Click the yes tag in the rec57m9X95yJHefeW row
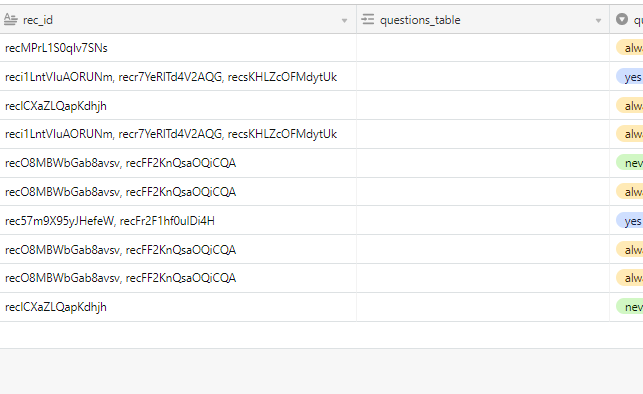Screen dimensions: 643x394 tap(629, 221)
